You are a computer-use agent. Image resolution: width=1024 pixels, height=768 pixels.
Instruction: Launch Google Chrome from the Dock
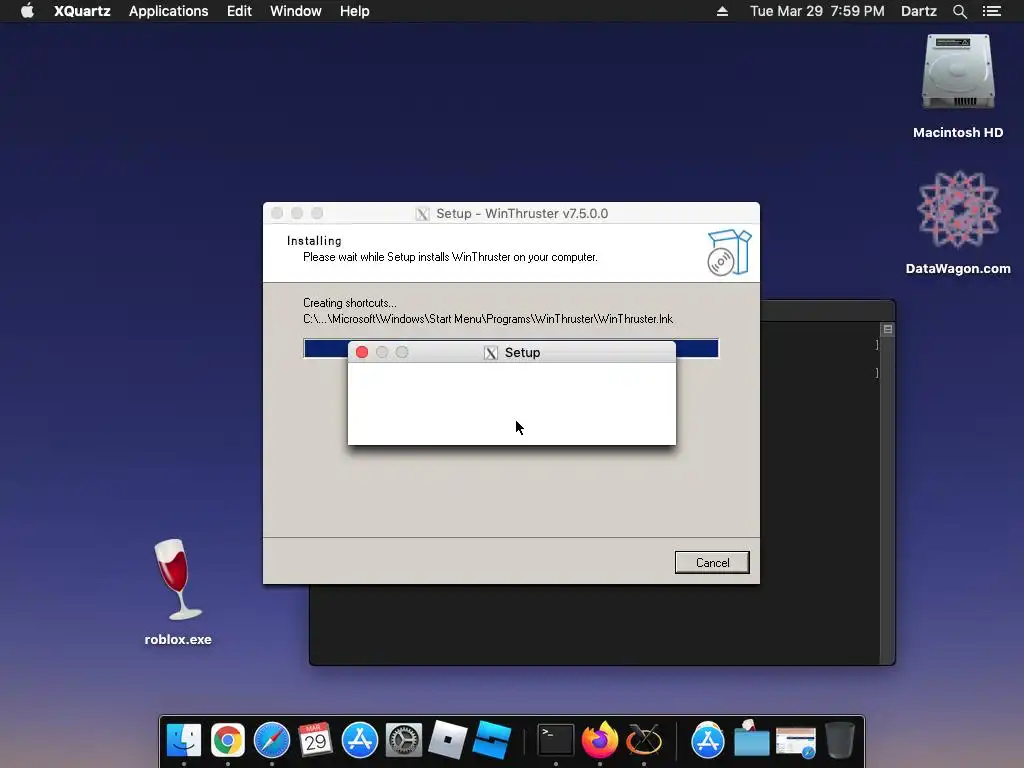pos(228,740)
